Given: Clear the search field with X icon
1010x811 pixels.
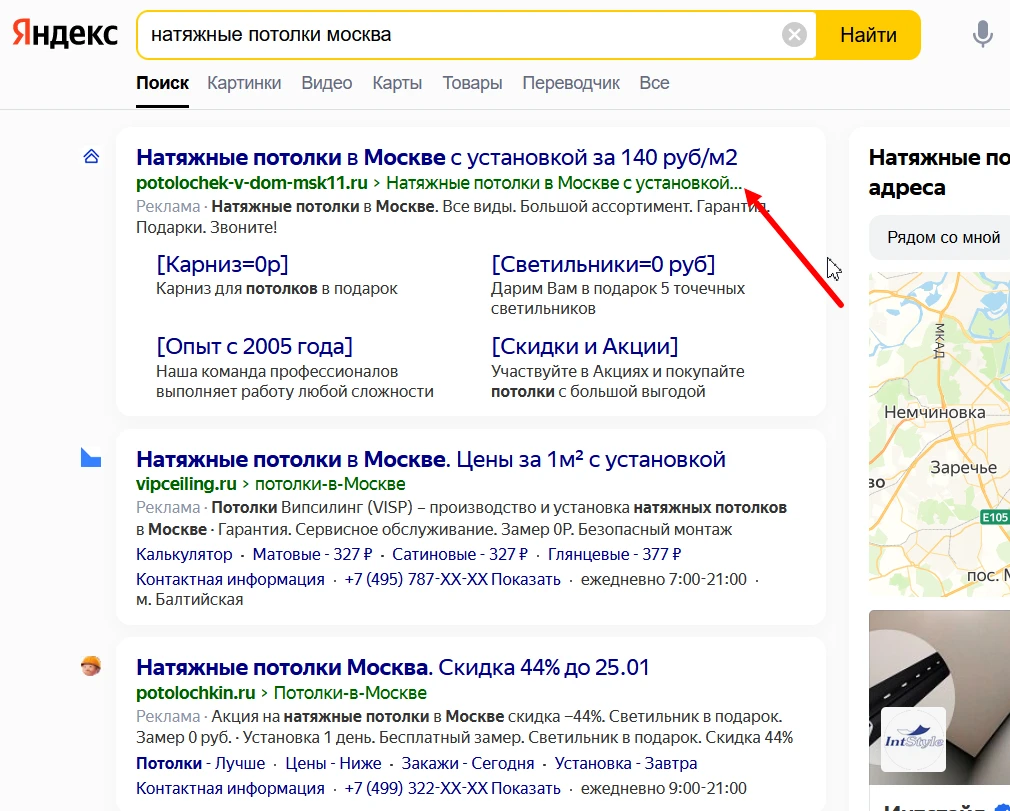Looking at the screenshot, I should 794,35.
